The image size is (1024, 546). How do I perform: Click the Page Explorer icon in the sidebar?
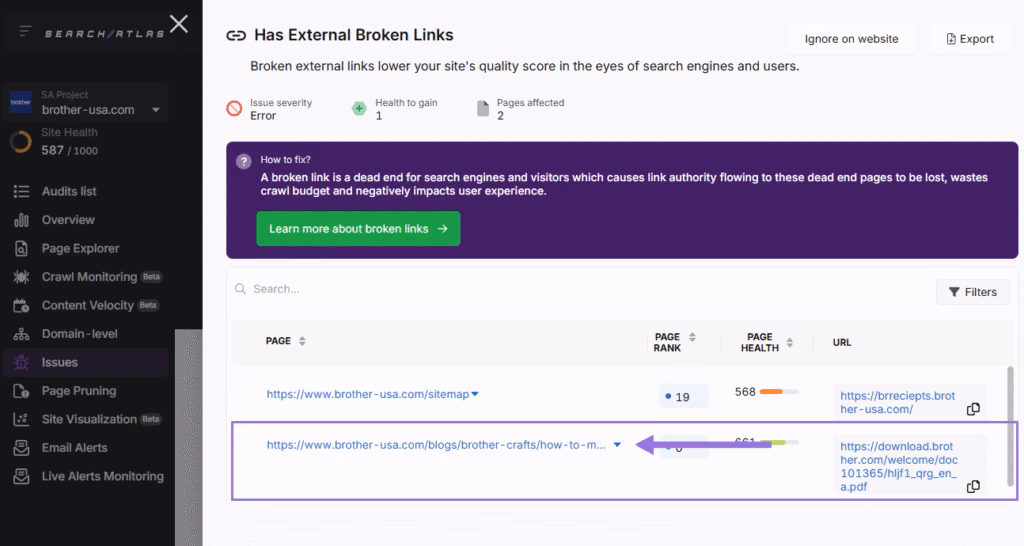[21, 249]
